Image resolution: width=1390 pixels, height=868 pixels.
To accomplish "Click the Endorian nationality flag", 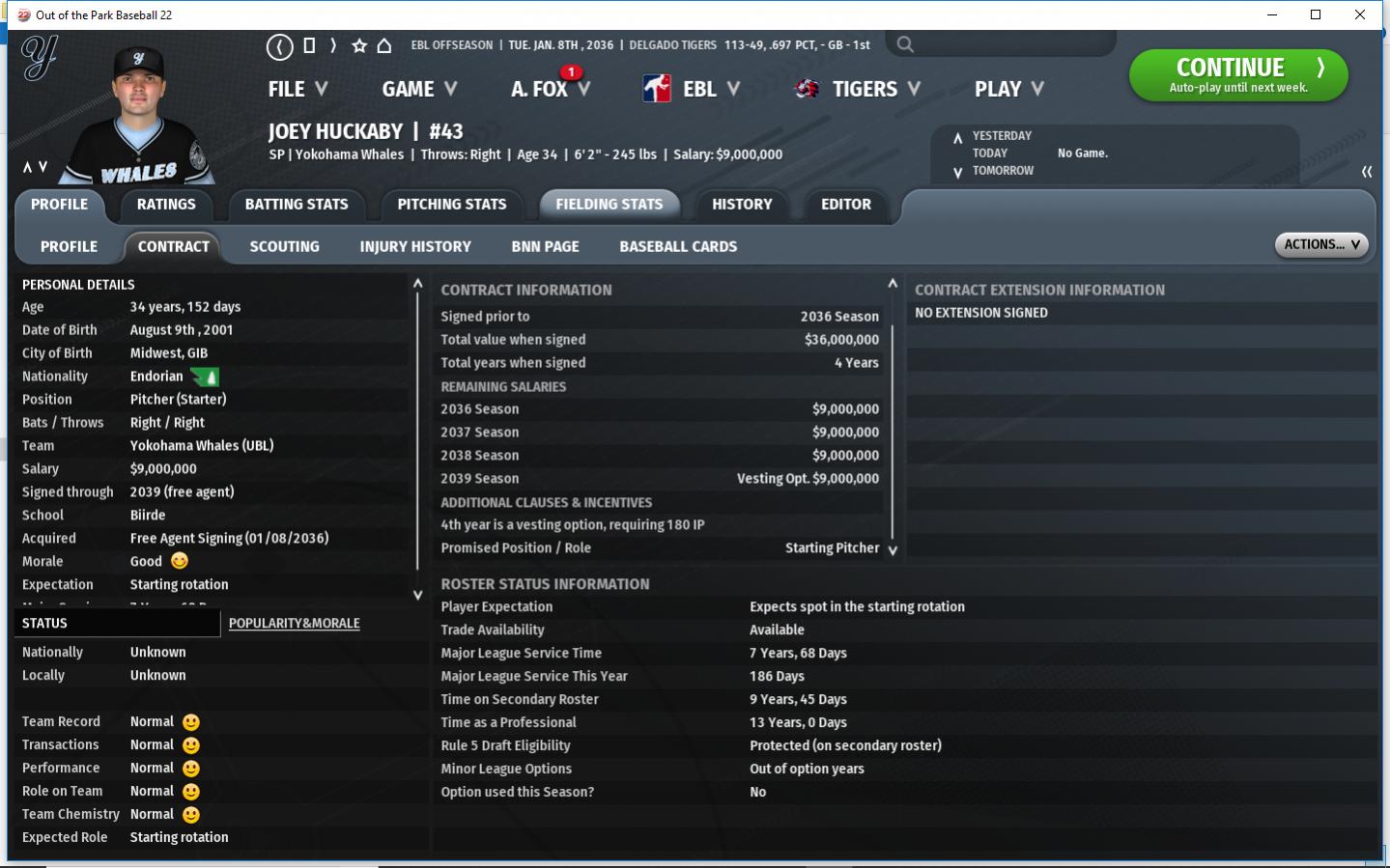I will pos(205,377).
